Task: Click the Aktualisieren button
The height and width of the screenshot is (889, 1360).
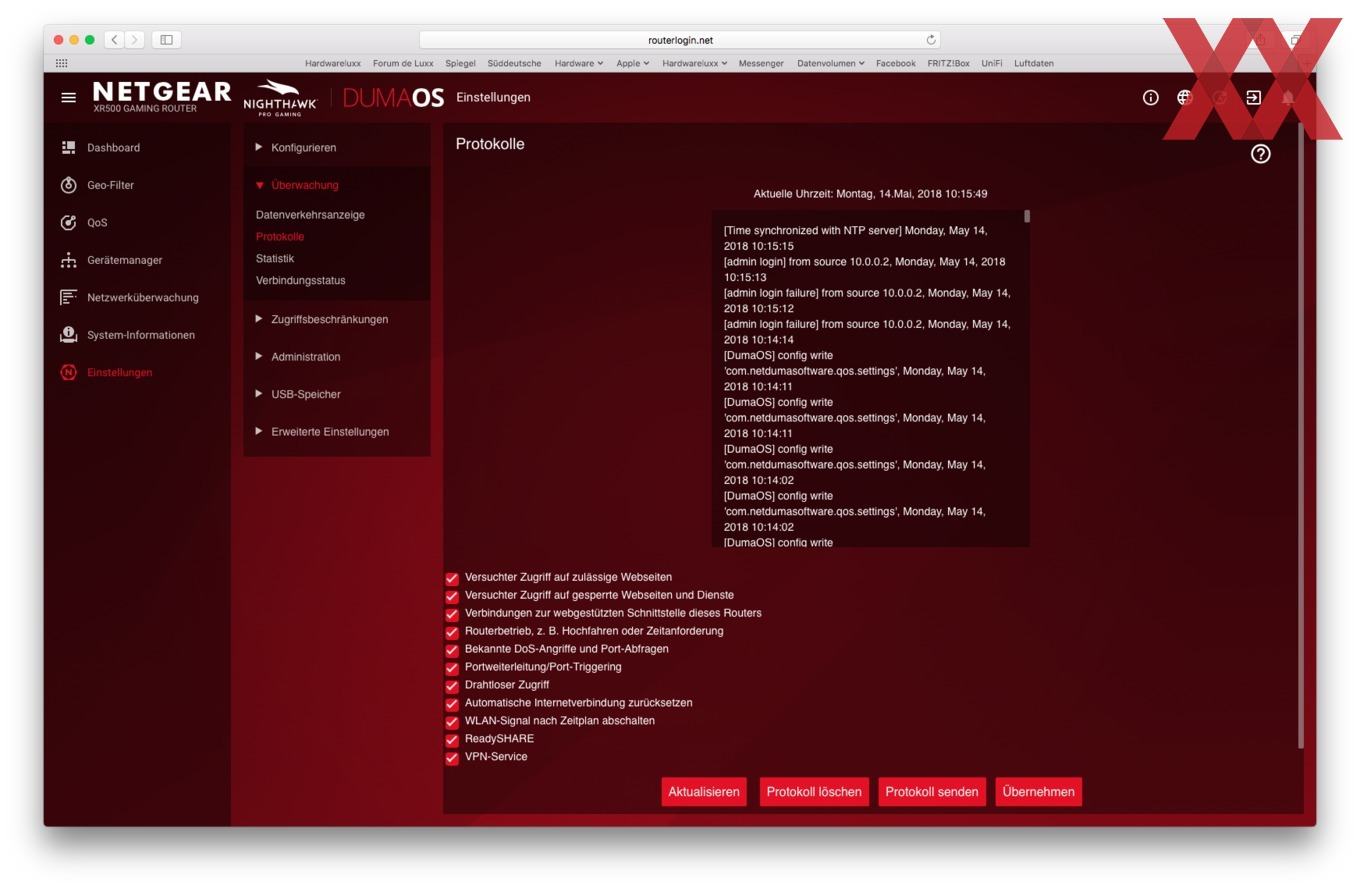Action: (704, 792)
